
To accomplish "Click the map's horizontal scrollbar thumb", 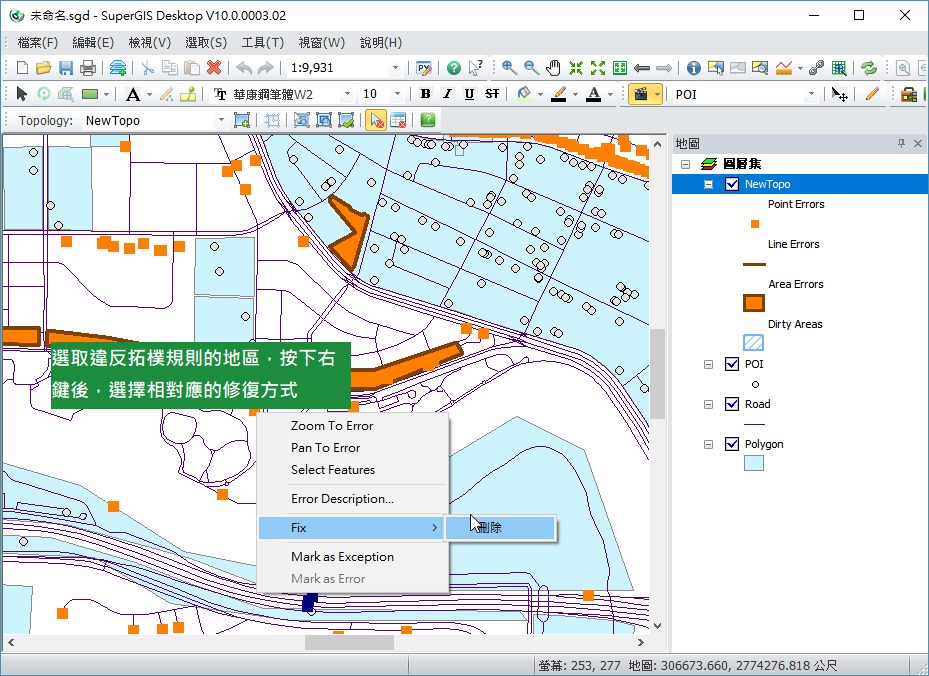I will click(350, 642).
